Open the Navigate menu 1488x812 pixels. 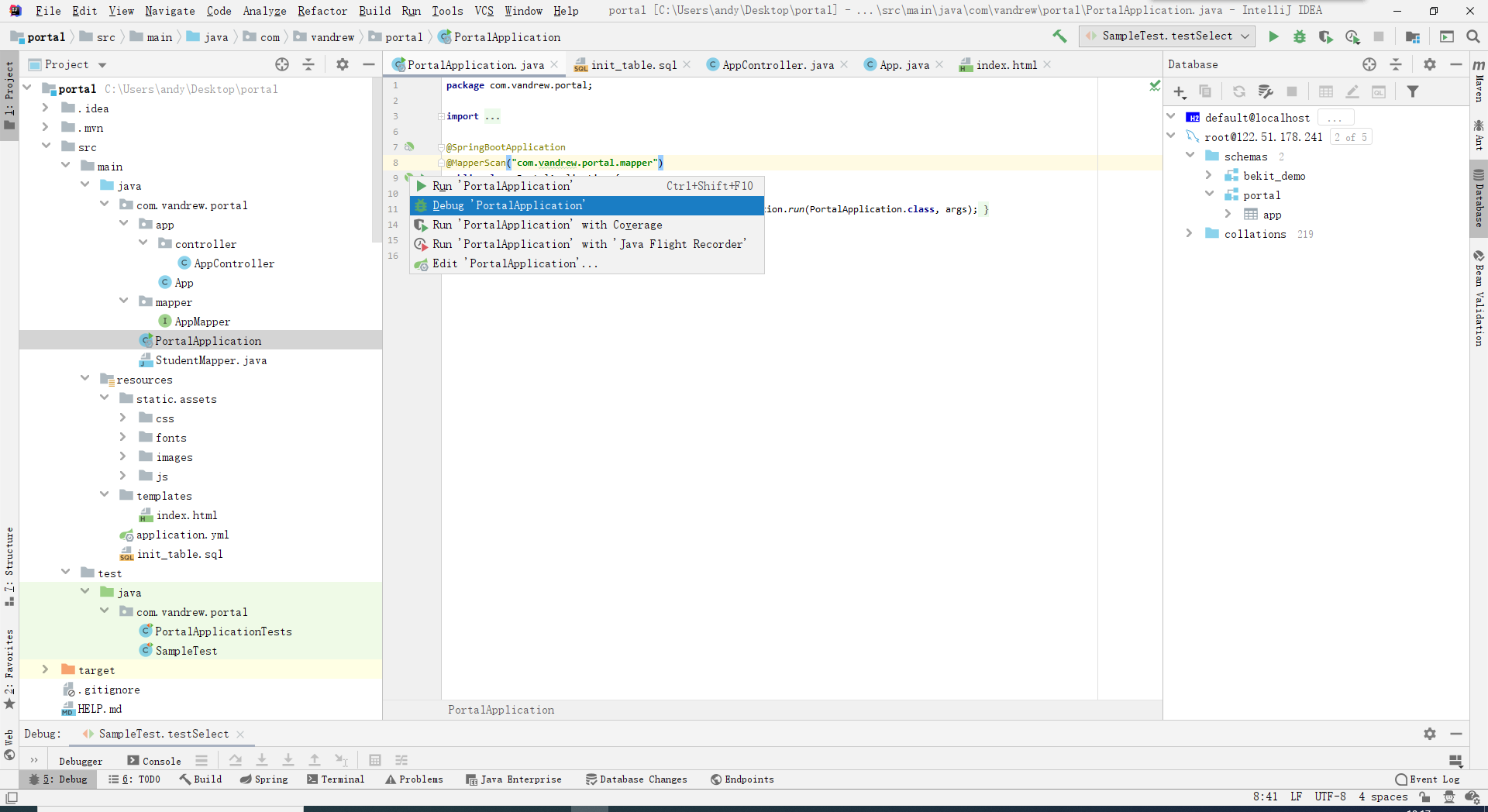click(170, 11)
